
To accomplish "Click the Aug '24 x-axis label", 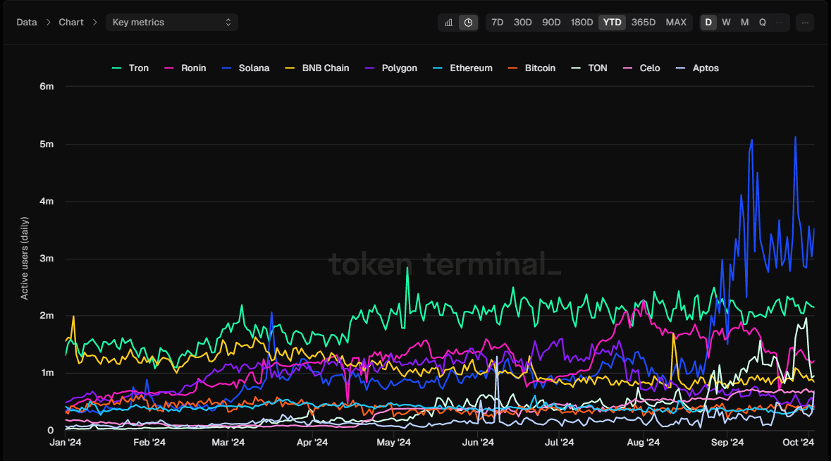I will pos(643,442).
